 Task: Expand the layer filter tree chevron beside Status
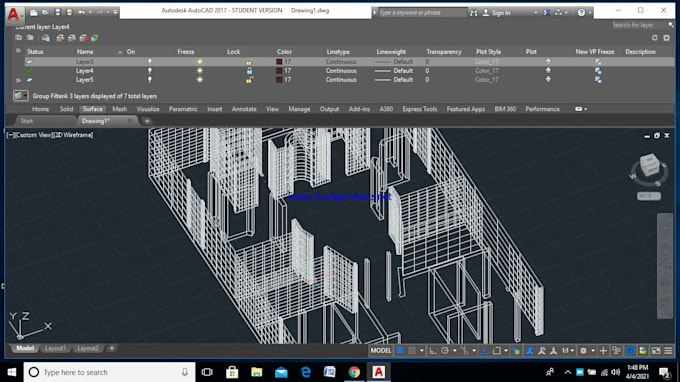tap(18, 51)
